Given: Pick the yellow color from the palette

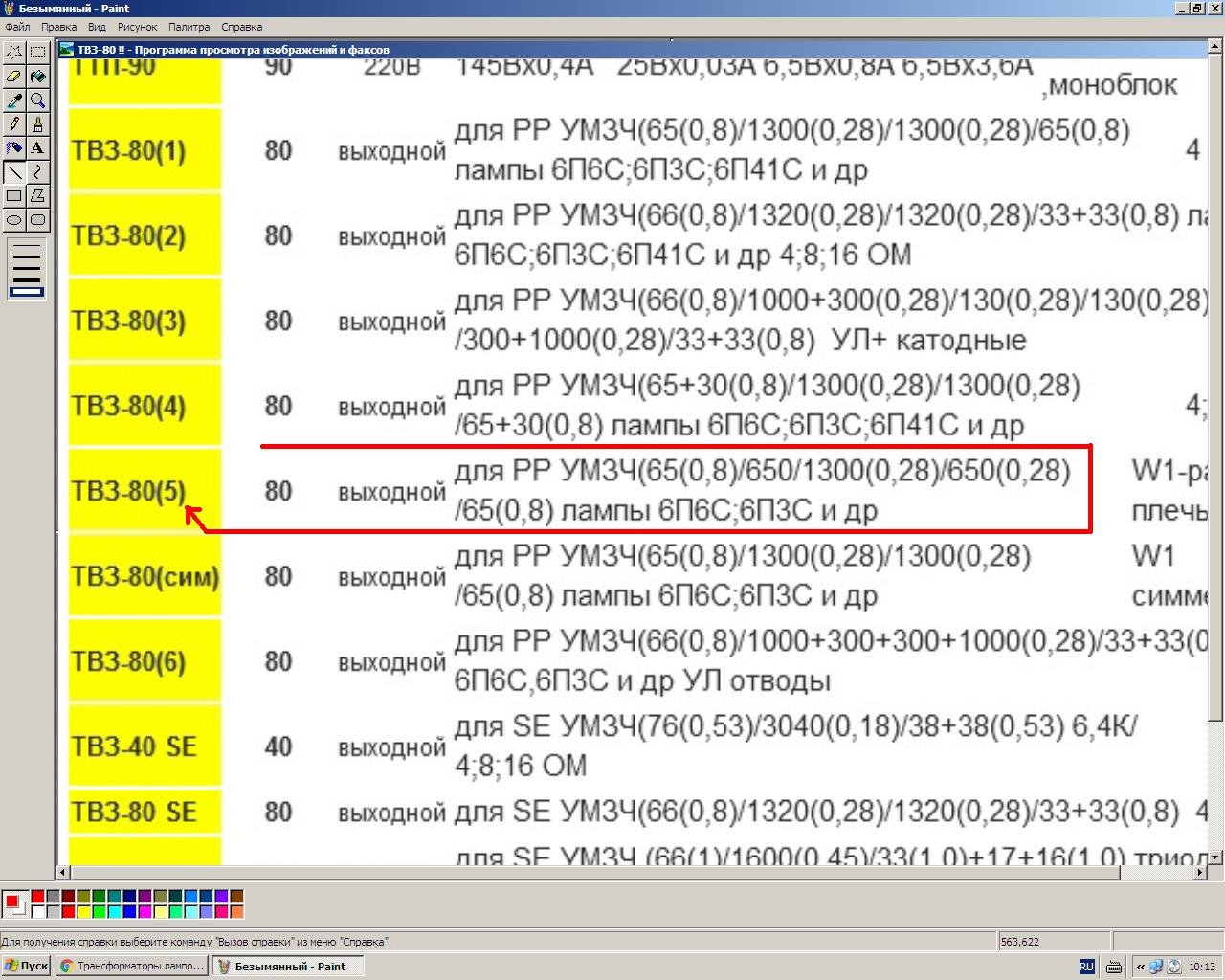Looking at the screenshot, I should [x=83, y=911].
